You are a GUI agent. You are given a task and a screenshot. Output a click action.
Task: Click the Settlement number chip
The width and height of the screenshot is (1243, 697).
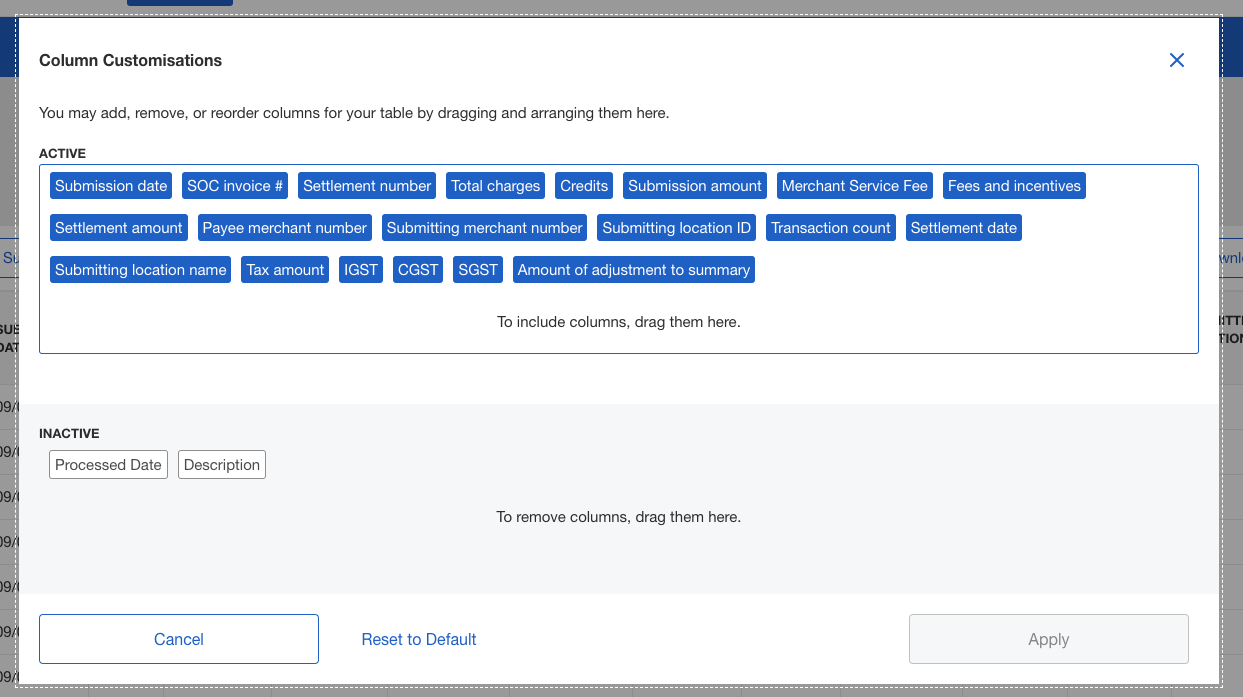366,185
